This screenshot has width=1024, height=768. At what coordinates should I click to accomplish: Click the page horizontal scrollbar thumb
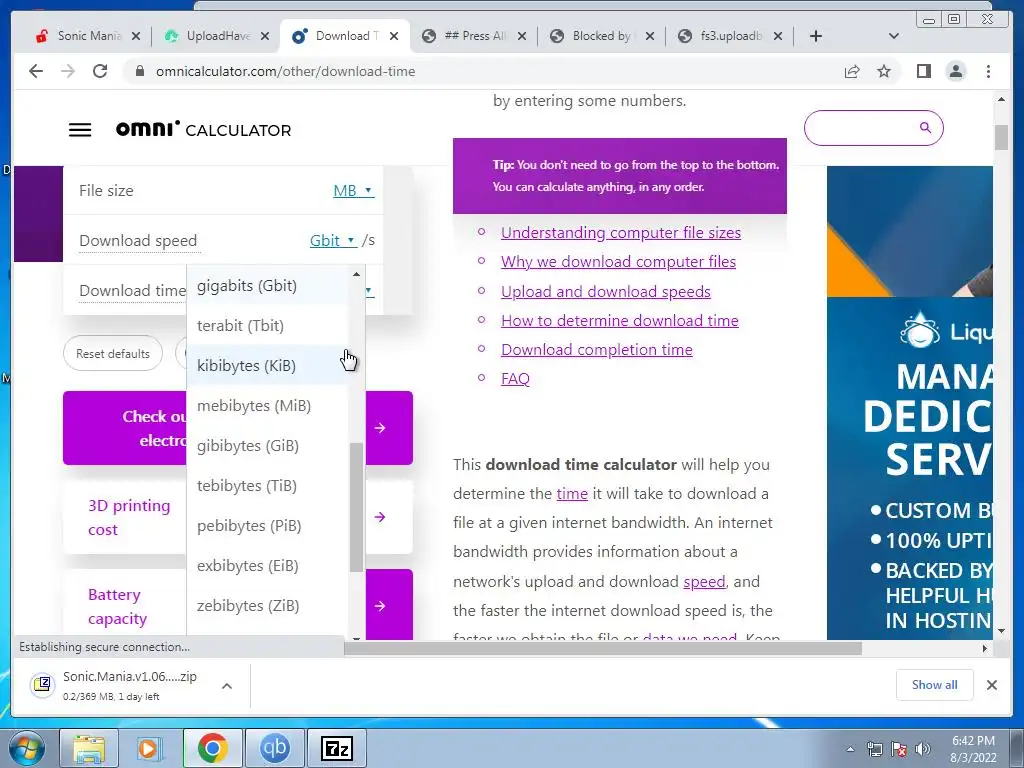[603, 648]
